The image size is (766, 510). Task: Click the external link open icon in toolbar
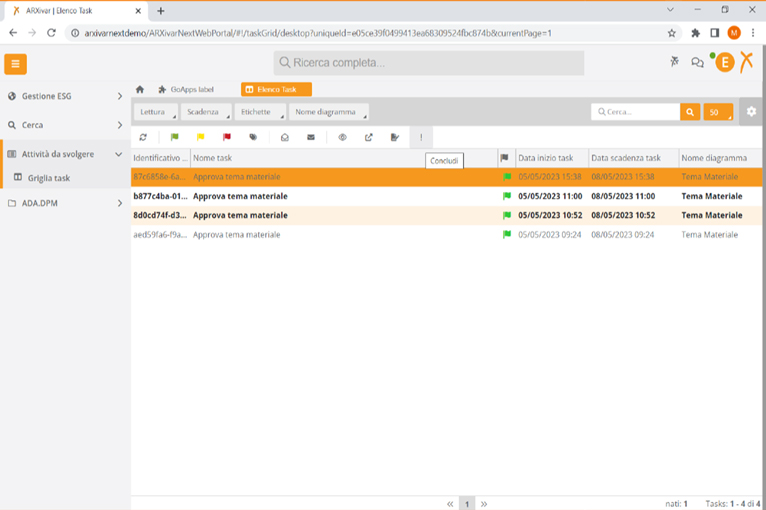[368, 137]
